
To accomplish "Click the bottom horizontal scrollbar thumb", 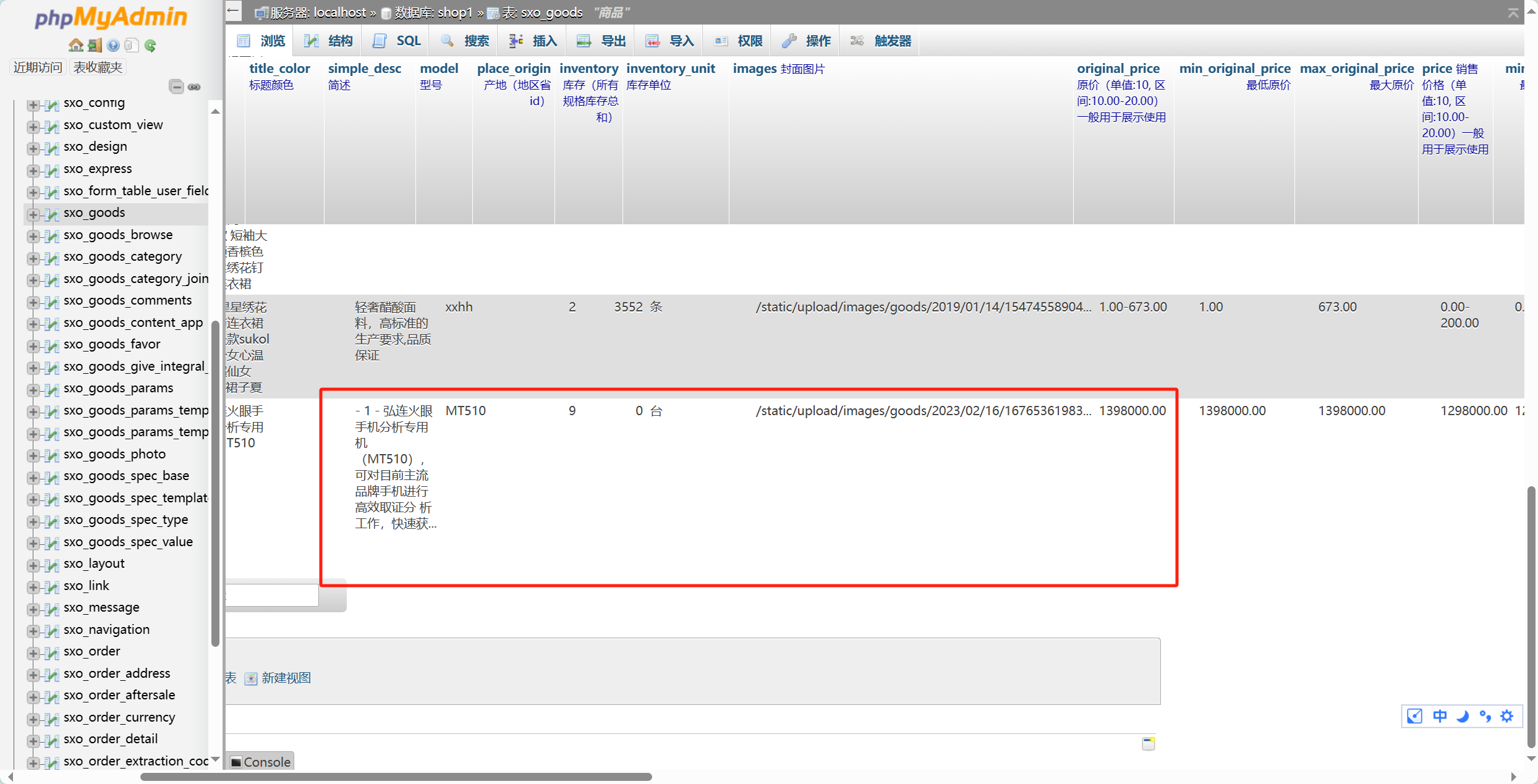I will tap(396, 777).
